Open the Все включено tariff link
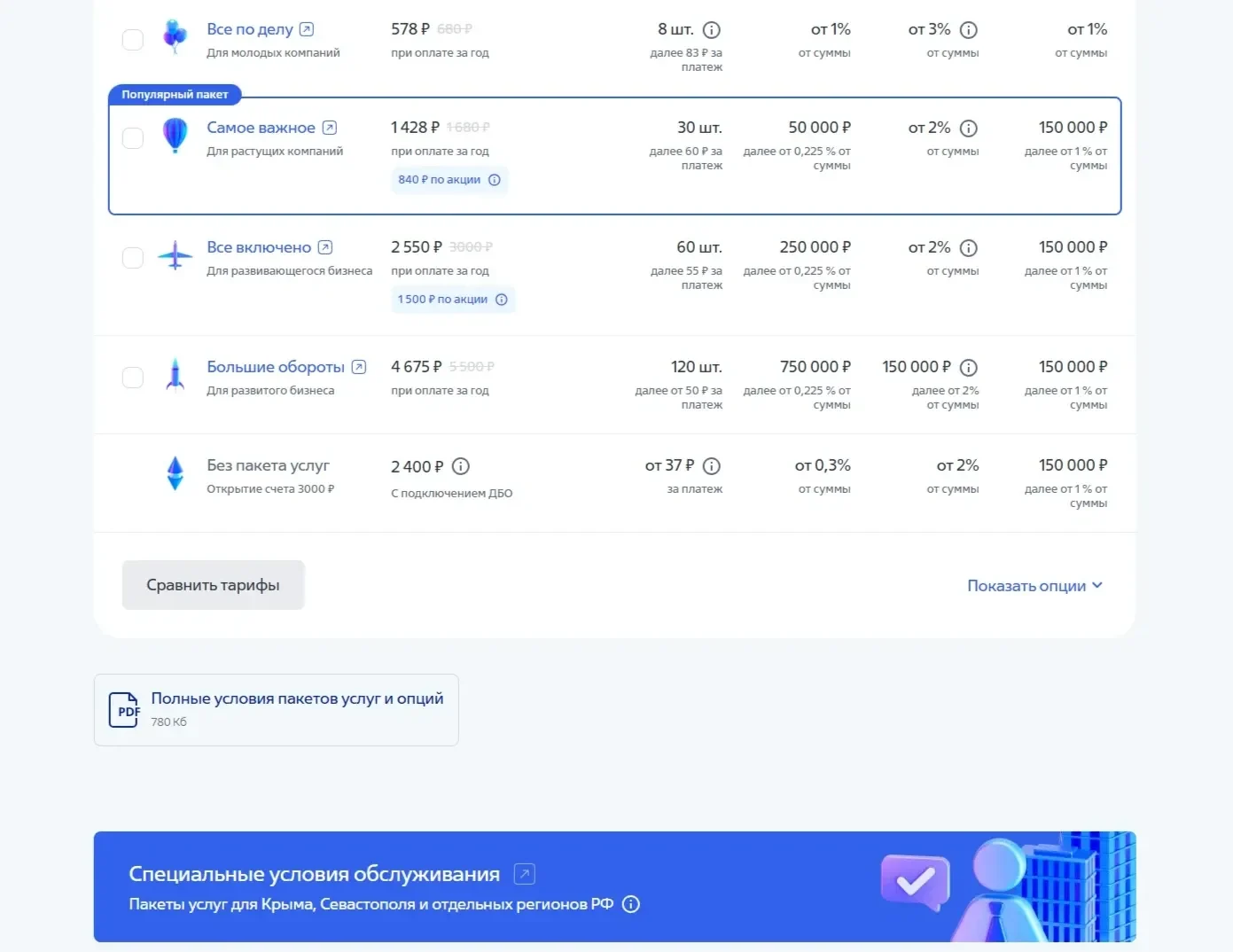The image size is (1233, 952). (259, 247)
